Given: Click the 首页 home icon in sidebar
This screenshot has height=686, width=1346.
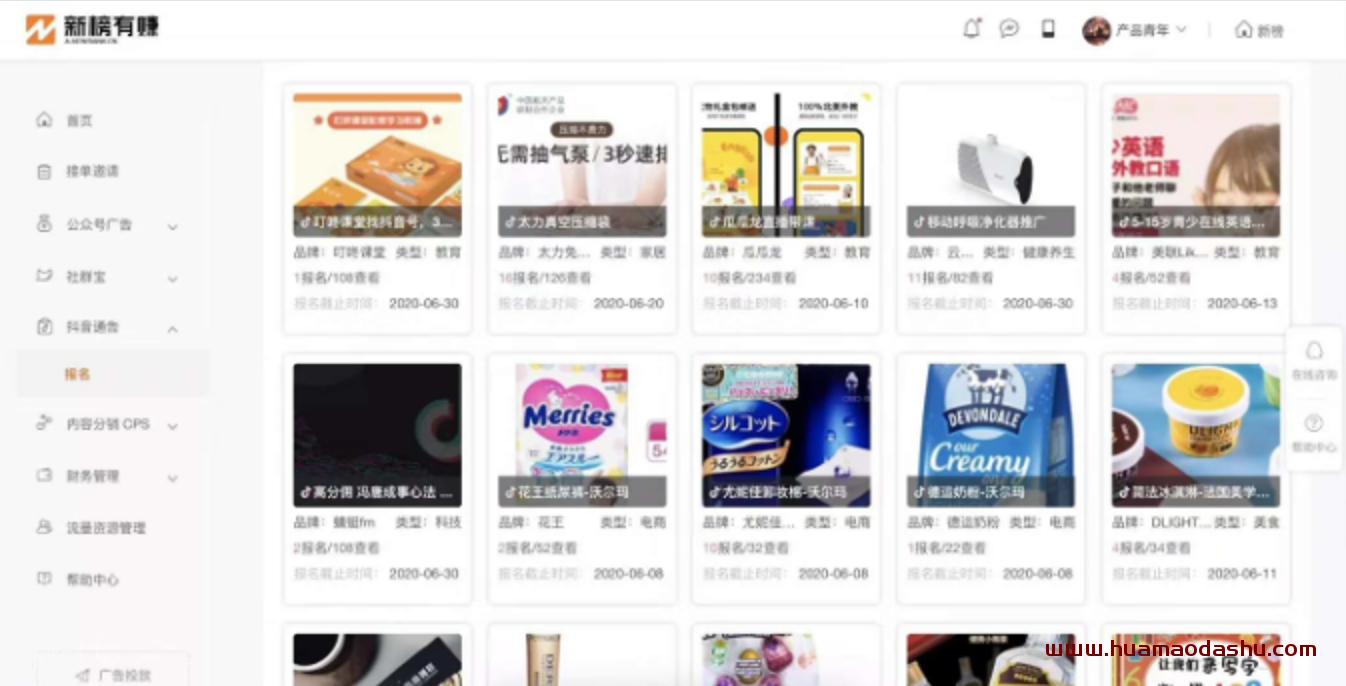Looking at the screenshot, I should pos(44,120).
